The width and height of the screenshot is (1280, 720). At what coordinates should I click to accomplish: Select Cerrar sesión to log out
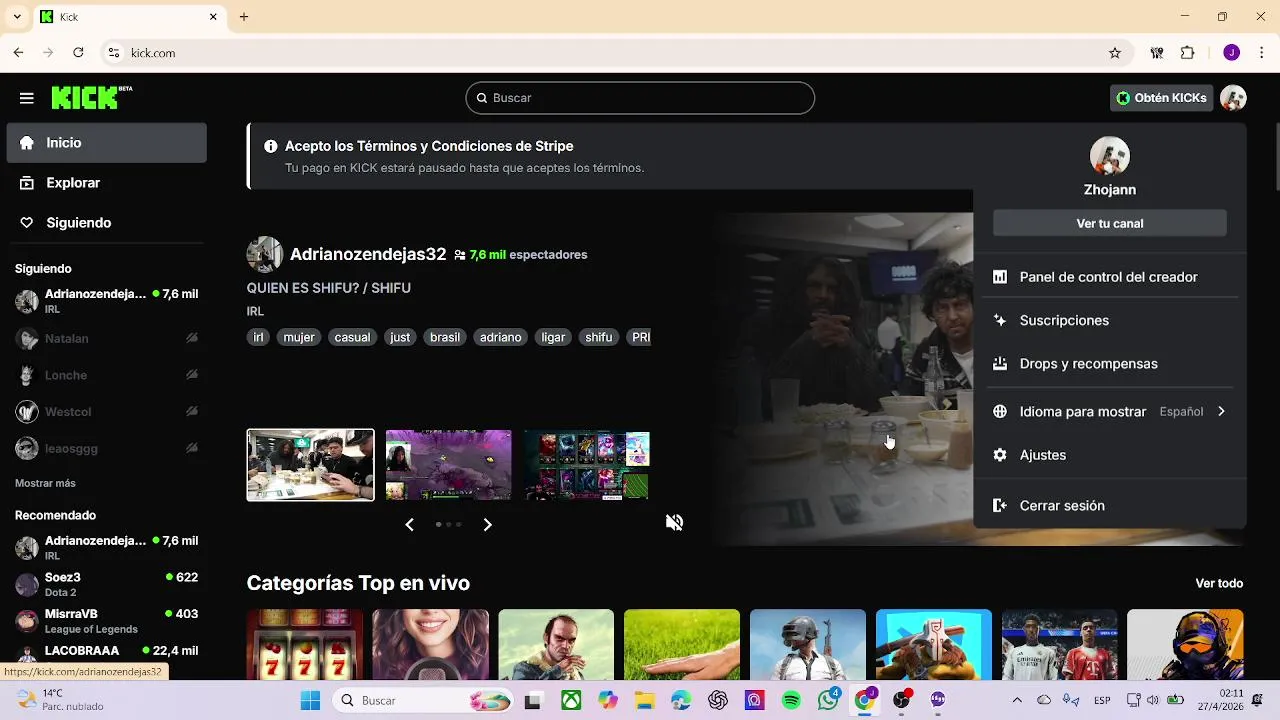[1110, 506]
